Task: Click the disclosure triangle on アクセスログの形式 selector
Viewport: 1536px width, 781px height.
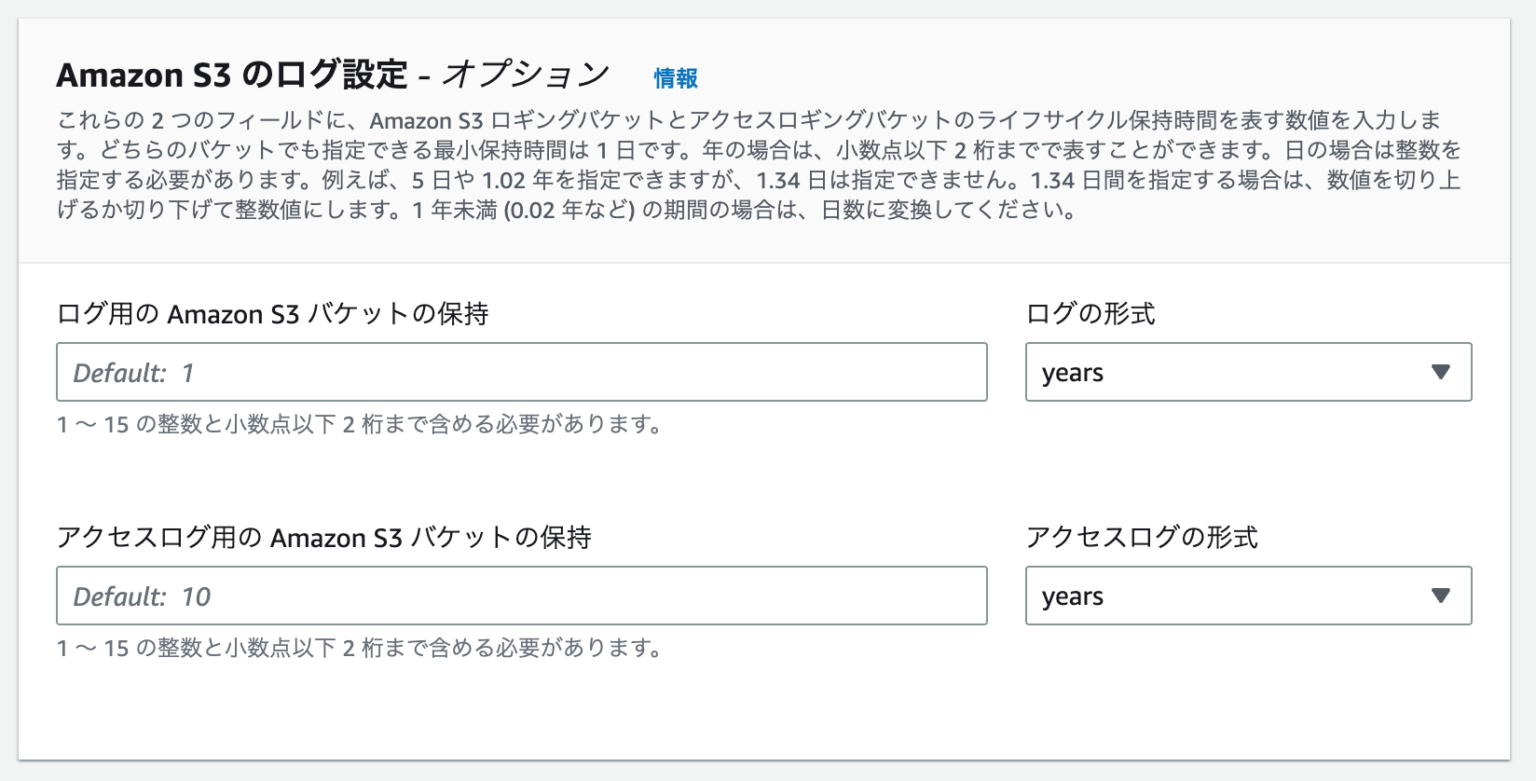Action: pyautogui.click(x=1441, y=596)
